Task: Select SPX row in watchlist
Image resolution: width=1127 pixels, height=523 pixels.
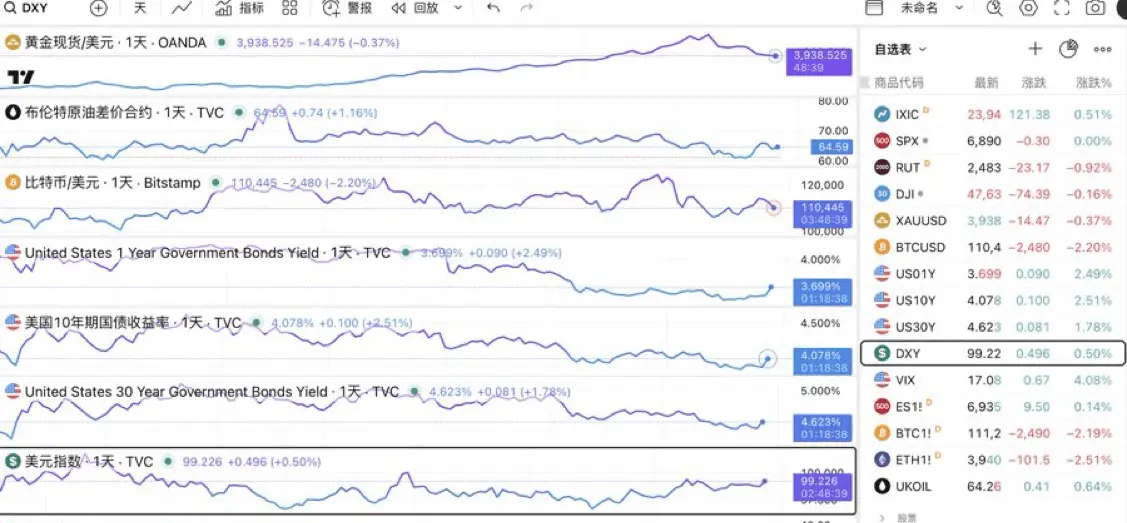Action: point(993,141)
